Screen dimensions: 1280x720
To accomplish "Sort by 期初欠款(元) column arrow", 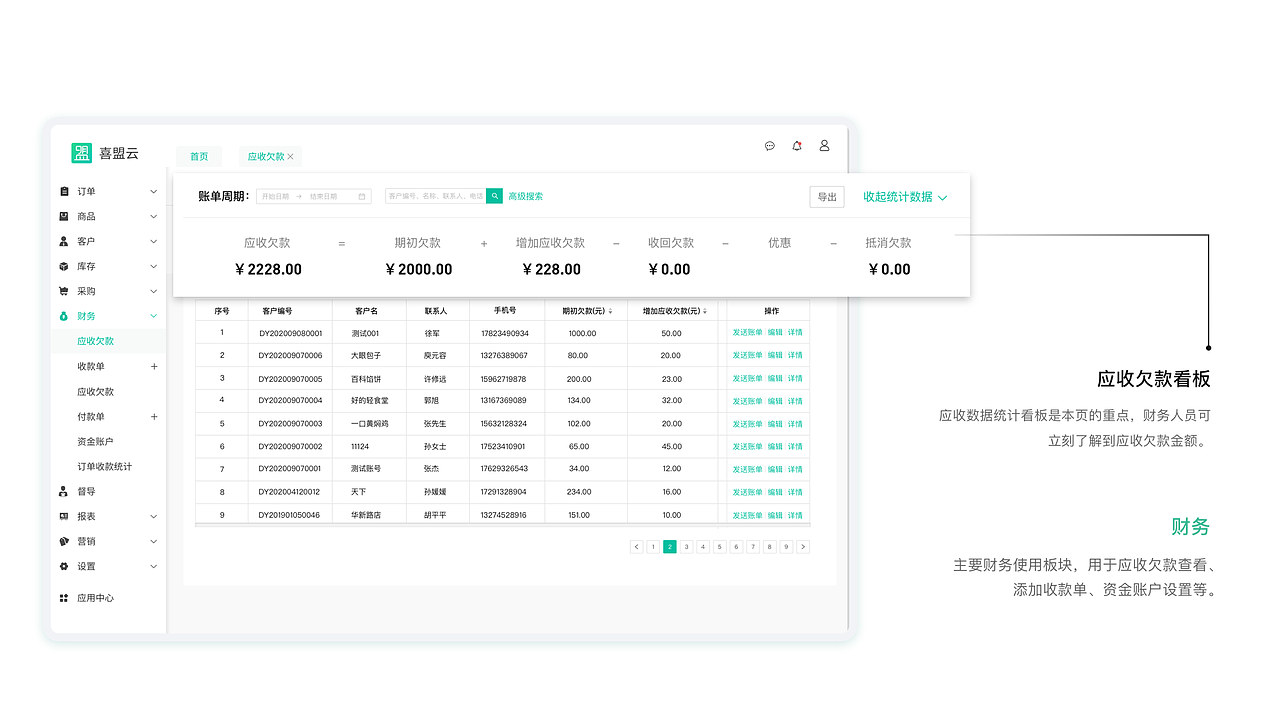I will pos(610,311).
